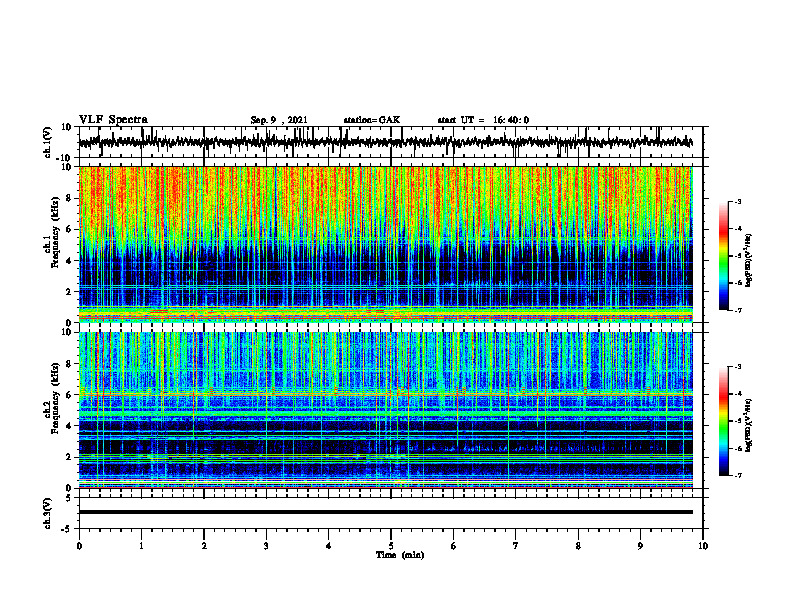
Task: Click the "4" kHz tick on ch.1 frequency axis
Action: click(70, 261)
